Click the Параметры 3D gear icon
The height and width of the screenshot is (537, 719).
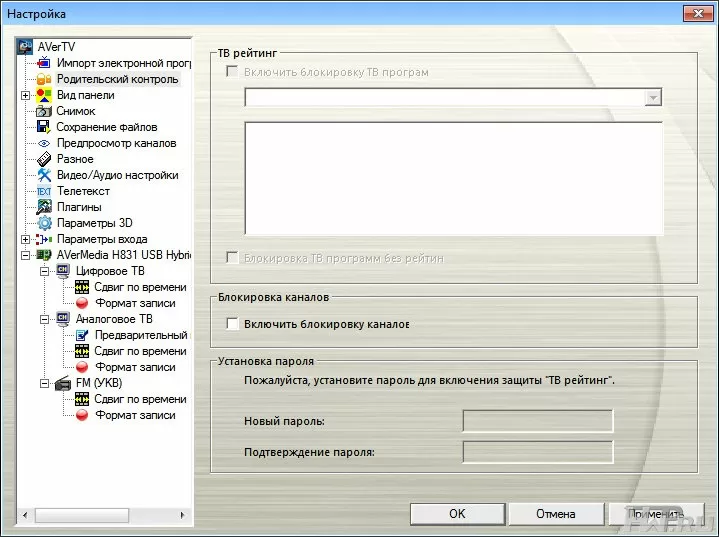[44, 223]
